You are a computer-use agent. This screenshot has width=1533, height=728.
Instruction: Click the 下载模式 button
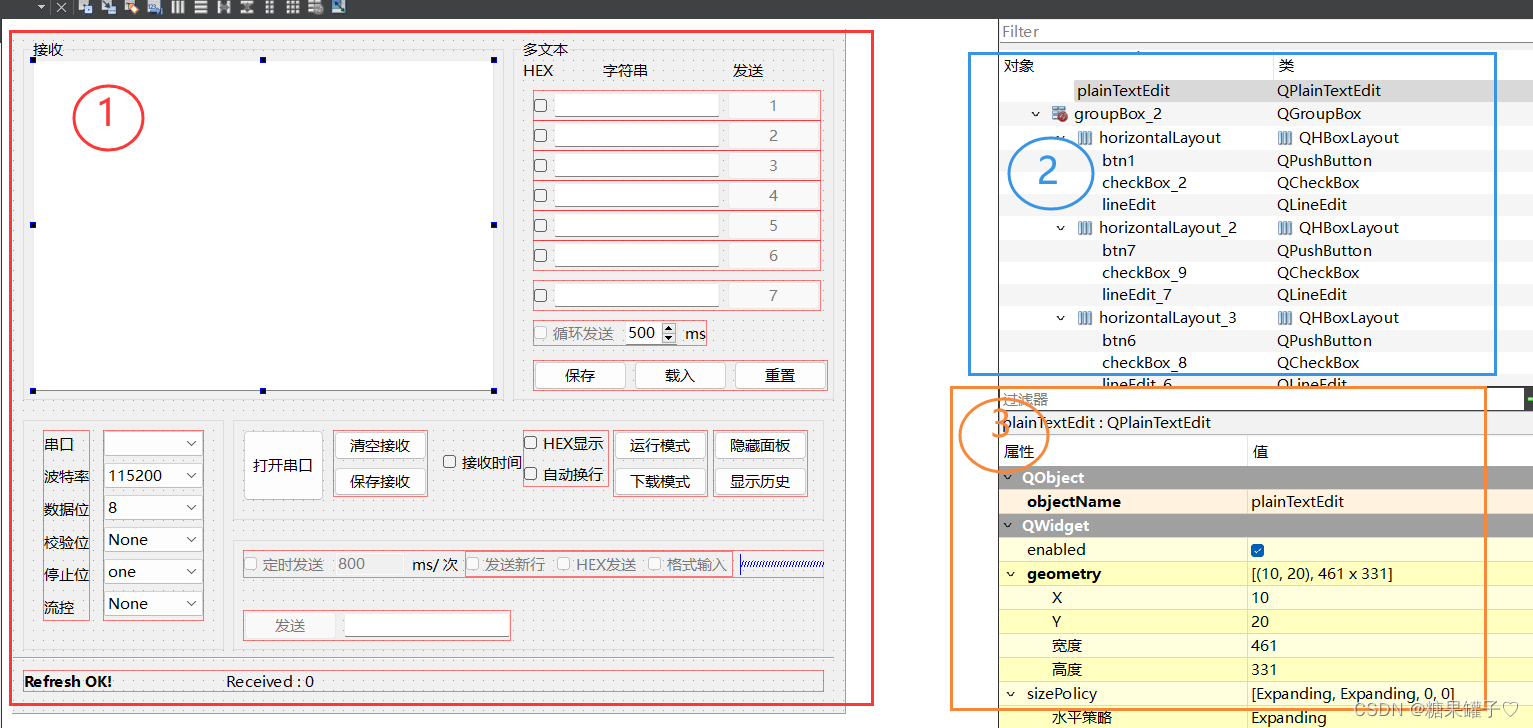(x=660, y=481)
